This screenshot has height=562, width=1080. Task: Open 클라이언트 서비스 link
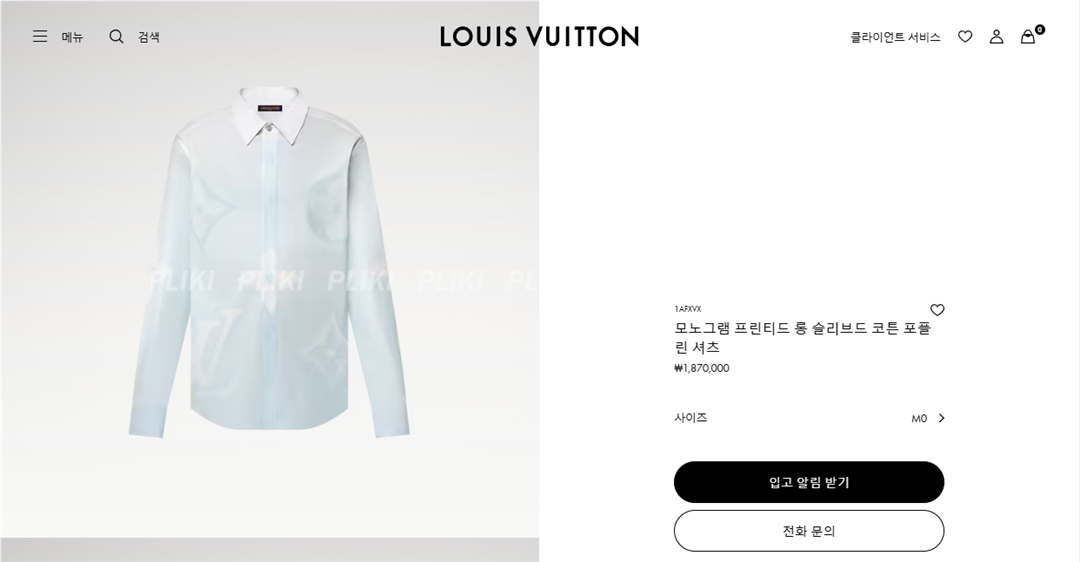pyautogui.click(x=895, y=37)
